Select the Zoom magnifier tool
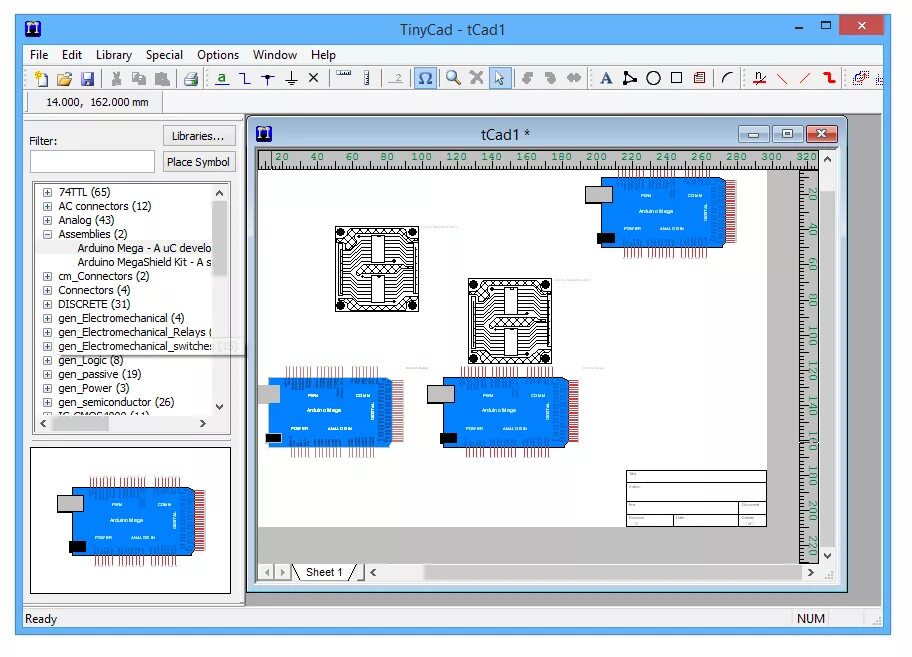This screenshot has width=912, height=657. click(x=453, y=78)
